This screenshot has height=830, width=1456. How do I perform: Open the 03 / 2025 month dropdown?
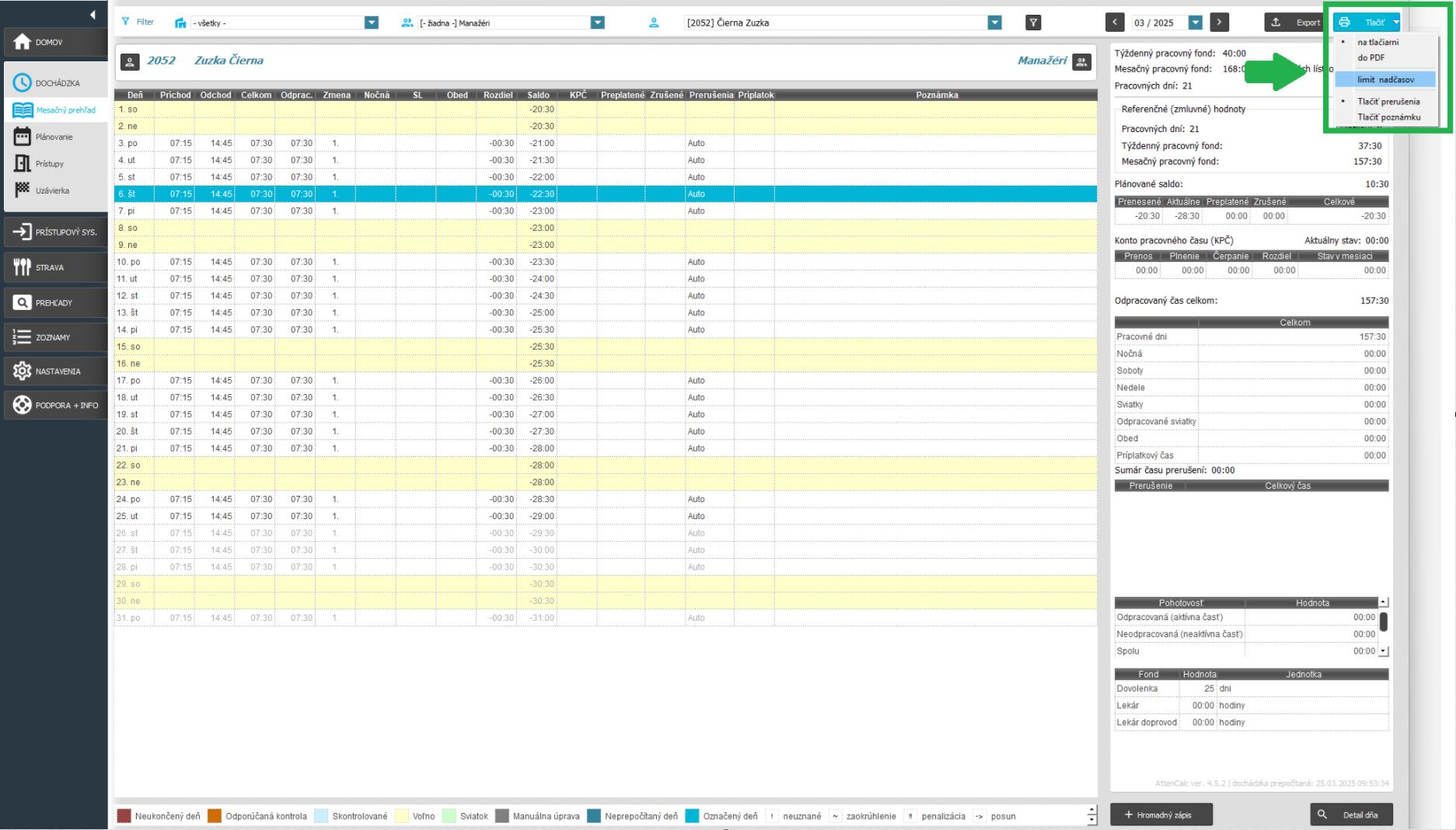coord(1196,23)
